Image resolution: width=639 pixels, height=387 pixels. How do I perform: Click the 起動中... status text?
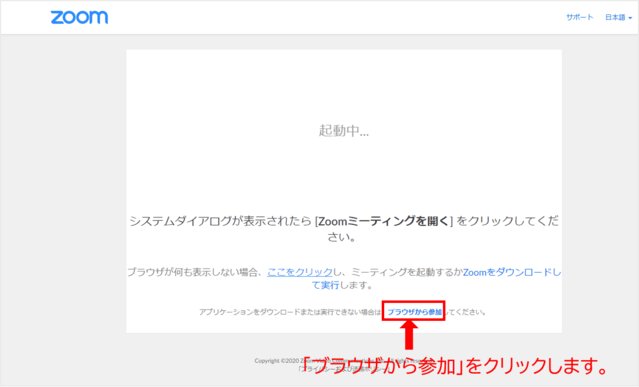tap(344, 131)
